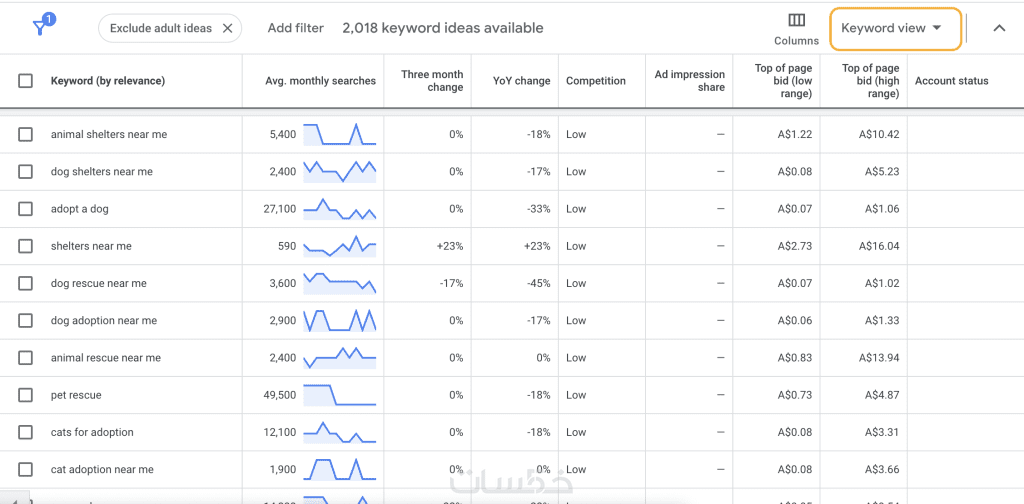This screenshot has height=504, width=1024.
Task: Open the Columns chooser icon
Action: point(796,20)
